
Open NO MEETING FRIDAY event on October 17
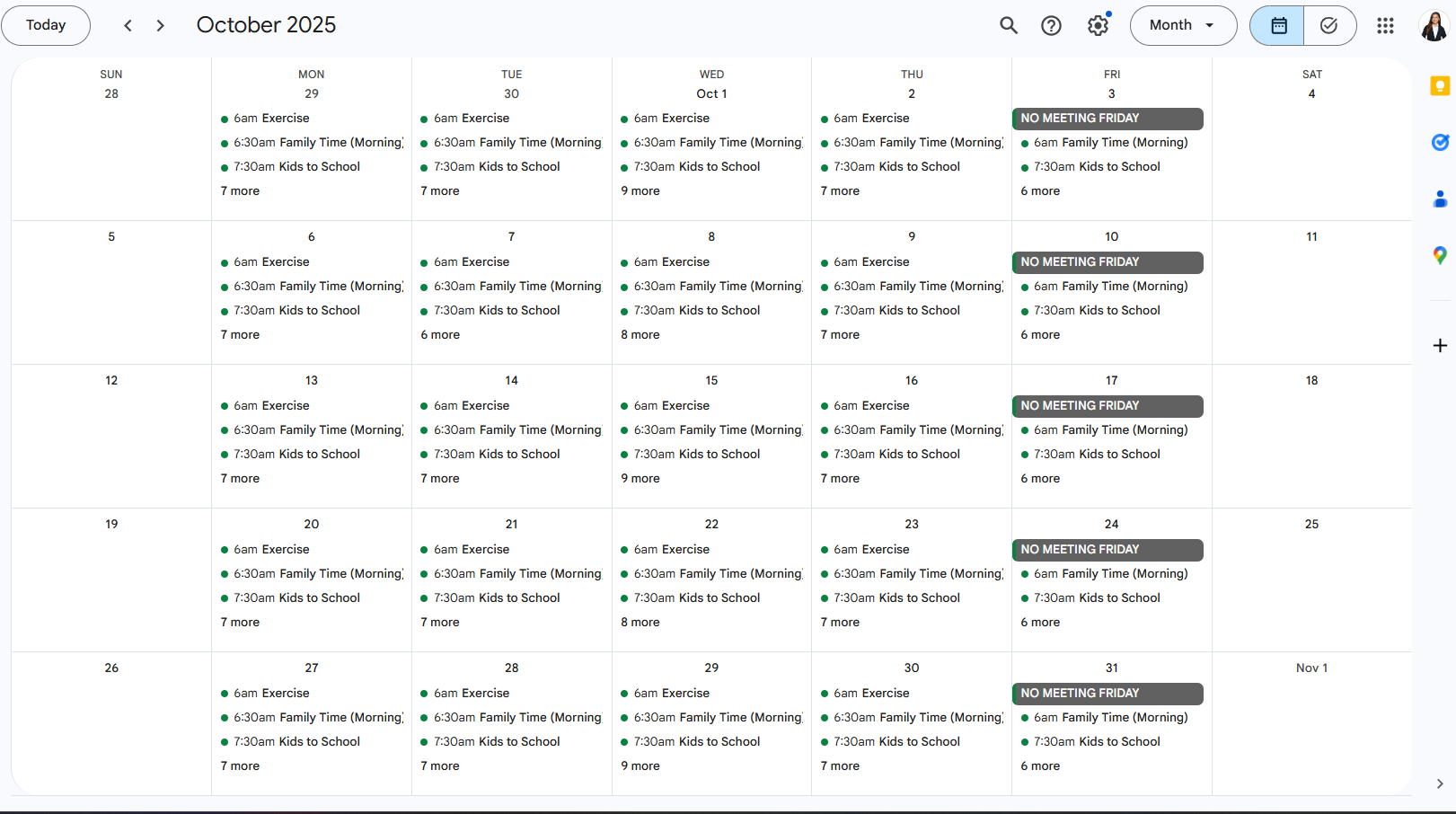pos(1107,406)
